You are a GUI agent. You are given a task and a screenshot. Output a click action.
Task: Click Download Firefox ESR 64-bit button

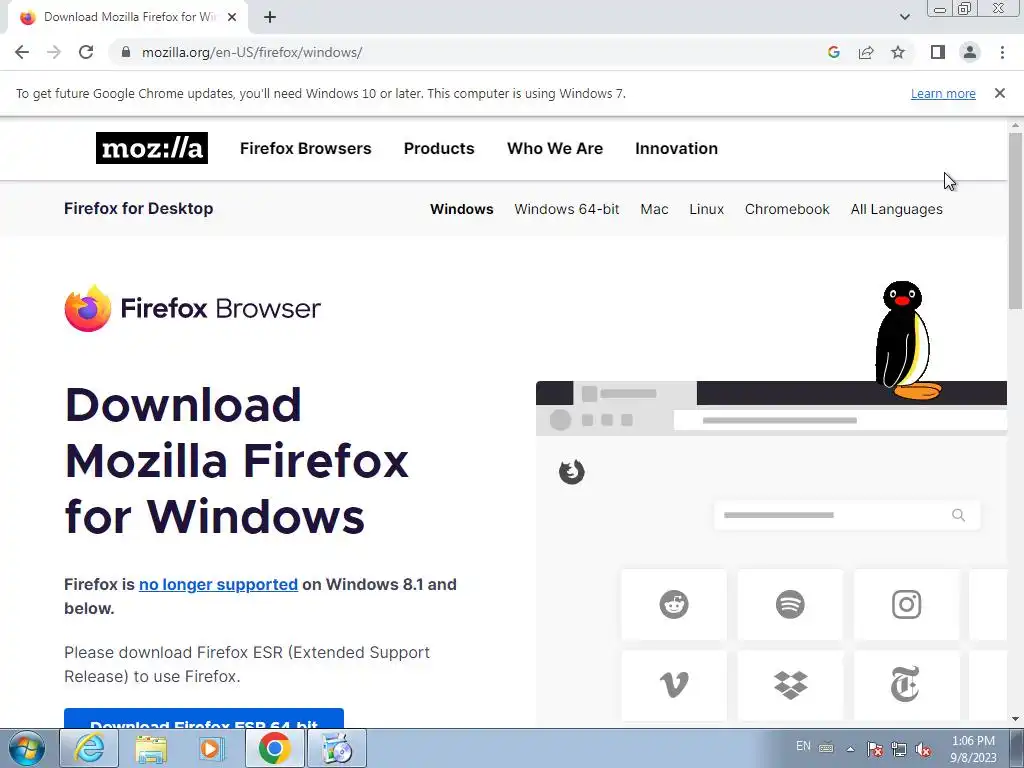(x=204, y=719)
